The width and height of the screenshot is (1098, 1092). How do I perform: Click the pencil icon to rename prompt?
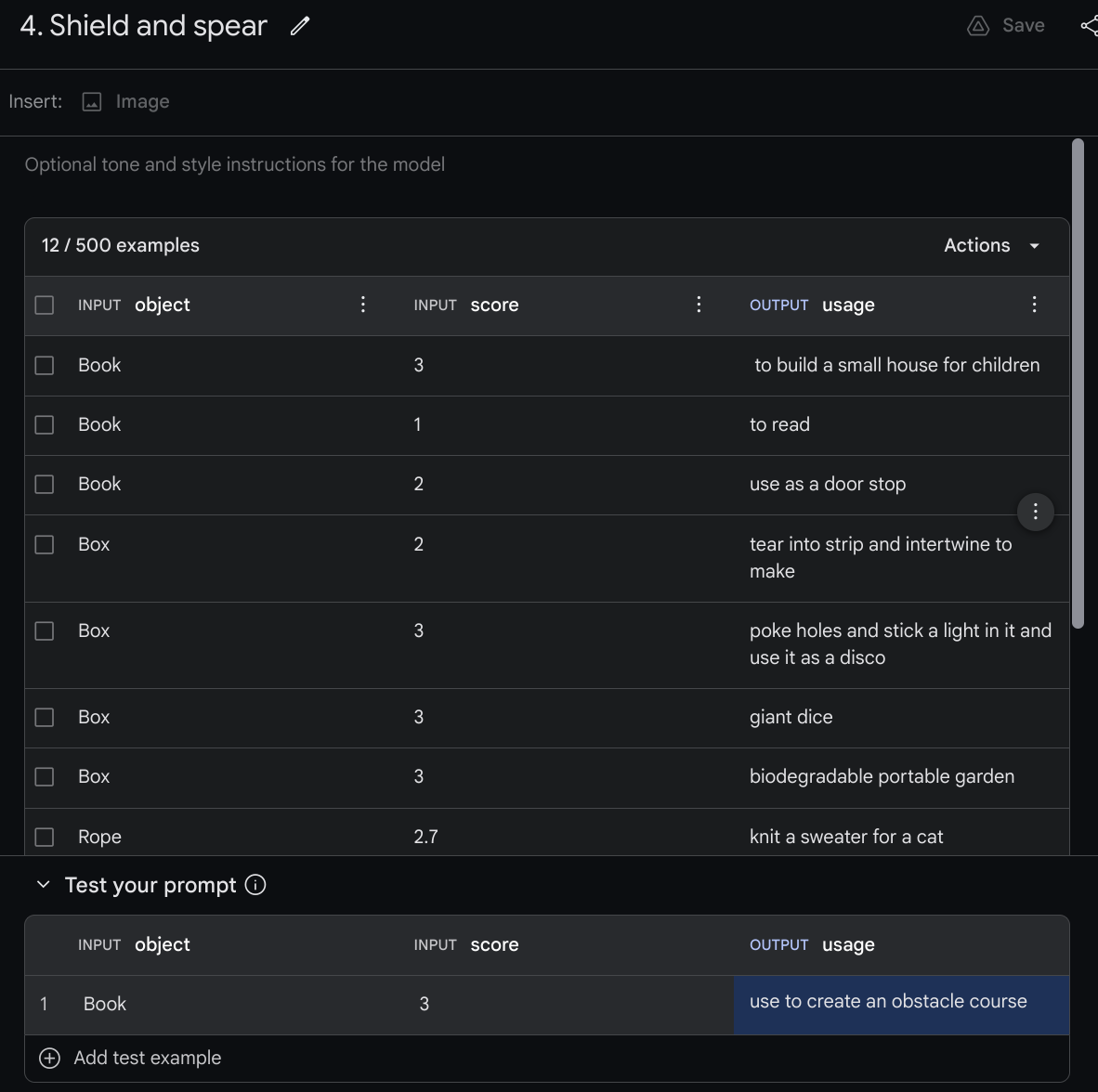coord(299,26)
